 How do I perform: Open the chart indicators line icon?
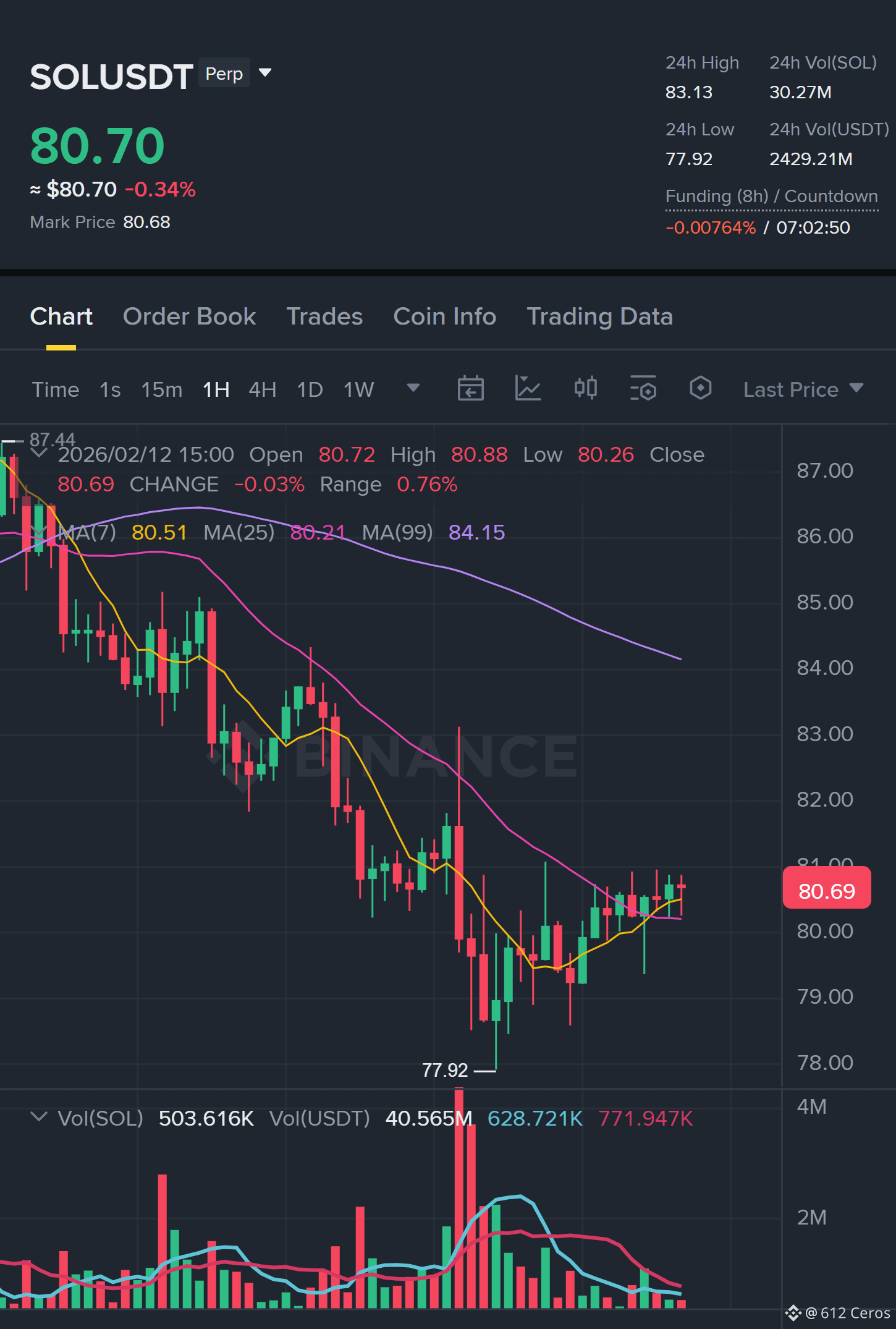coord(528,389)
